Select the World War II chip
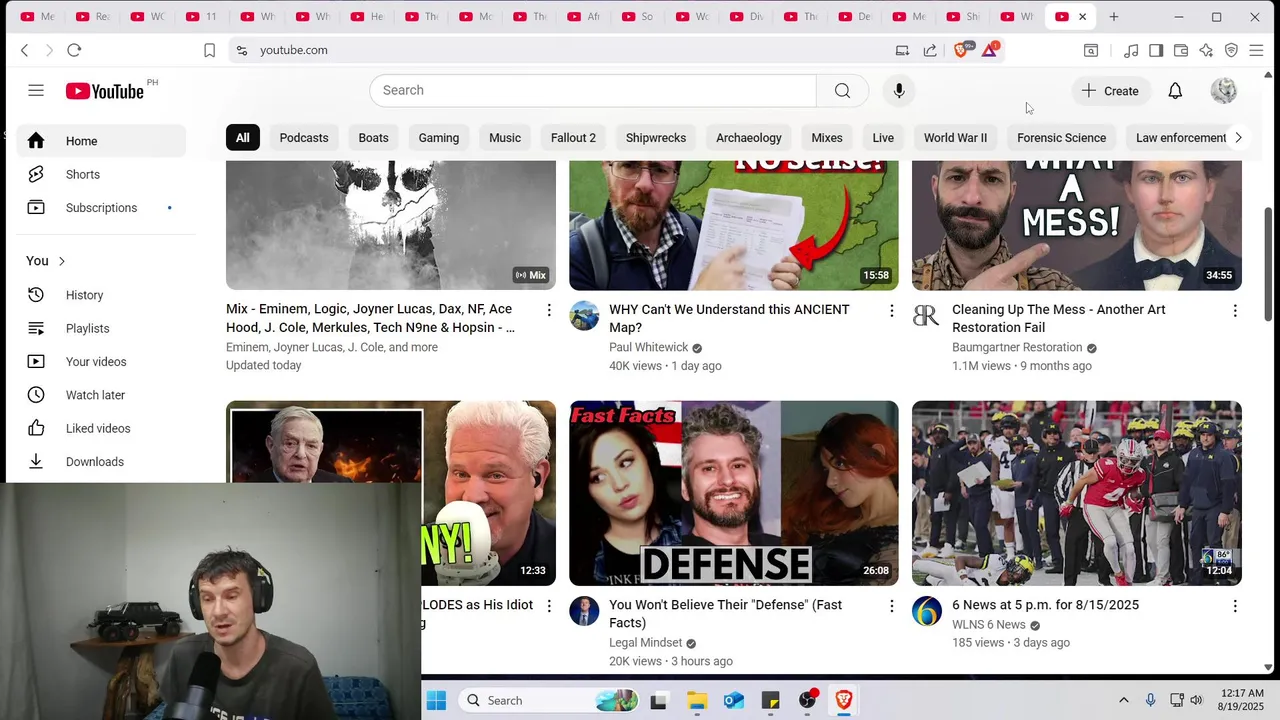Viewport: 1280px width, 720px height. pos(955,138)
